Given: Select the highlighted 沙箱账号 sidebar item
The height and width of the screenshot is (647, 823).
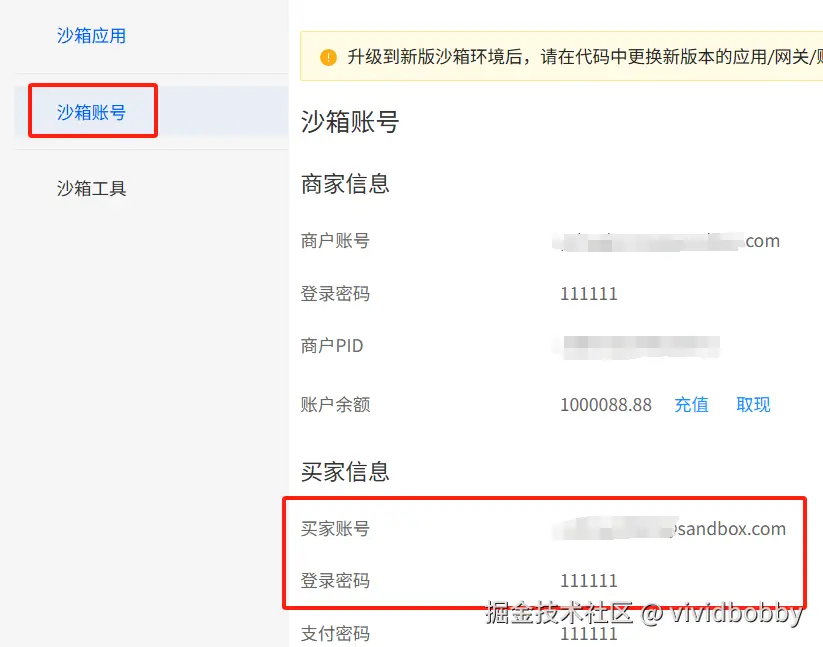Looking at the screenshot, I should (x=90, y=112).
